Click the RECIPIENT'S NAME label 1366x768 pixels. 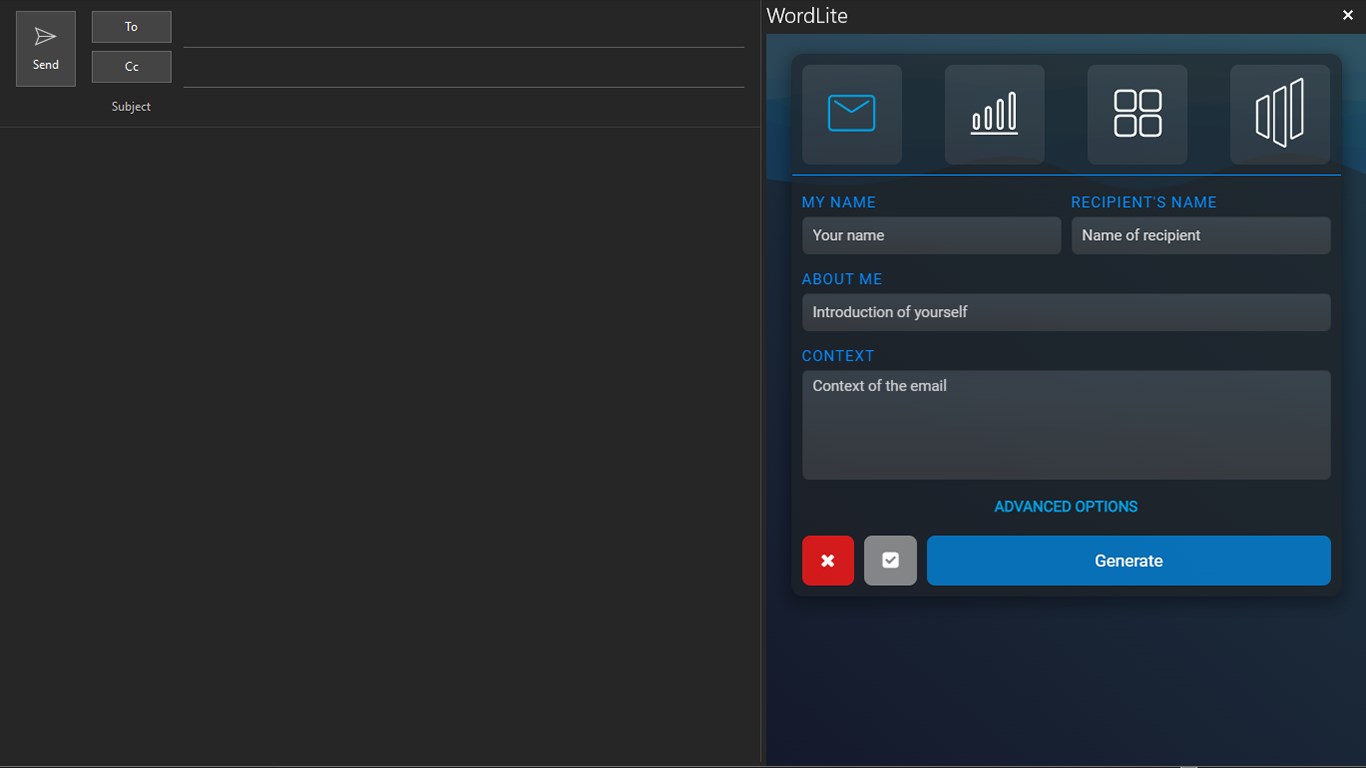1144,202
